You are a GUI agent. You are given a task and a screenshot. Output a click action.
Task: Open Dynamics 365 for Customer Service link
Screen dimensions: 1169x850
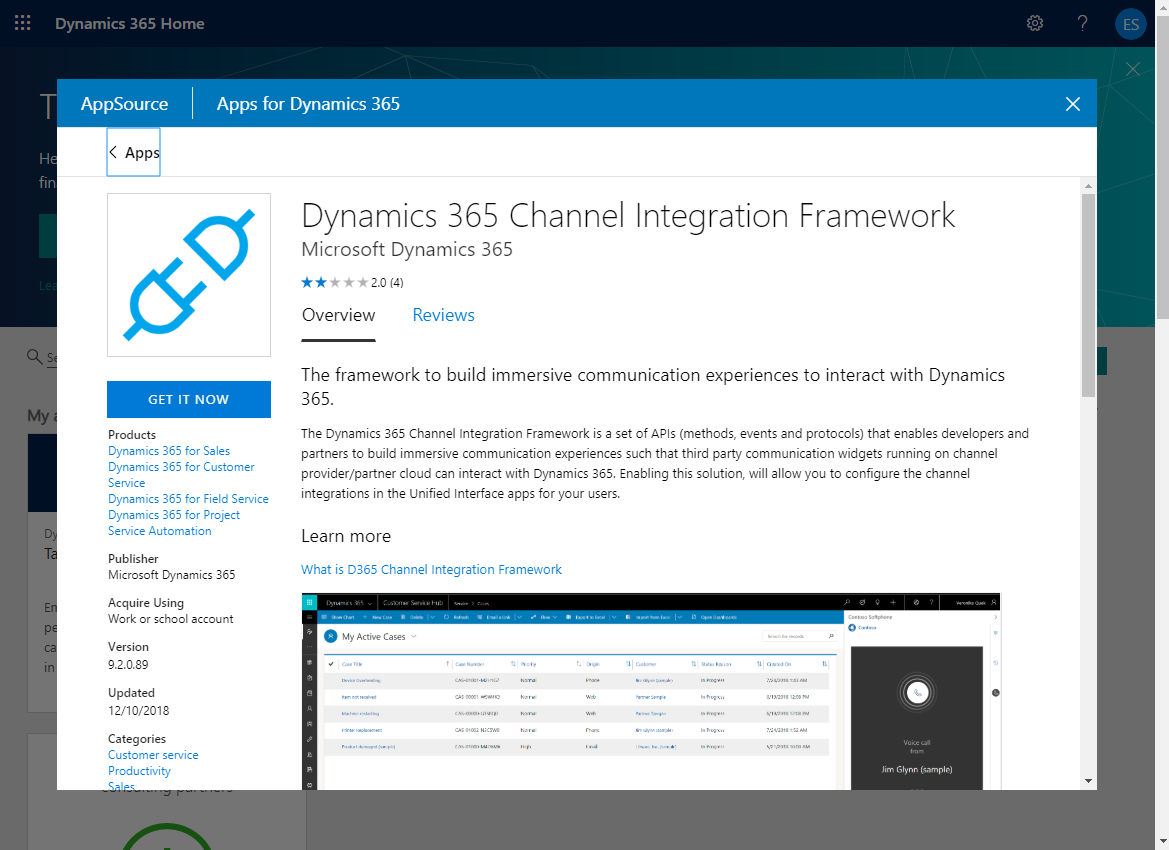(181, 475)
